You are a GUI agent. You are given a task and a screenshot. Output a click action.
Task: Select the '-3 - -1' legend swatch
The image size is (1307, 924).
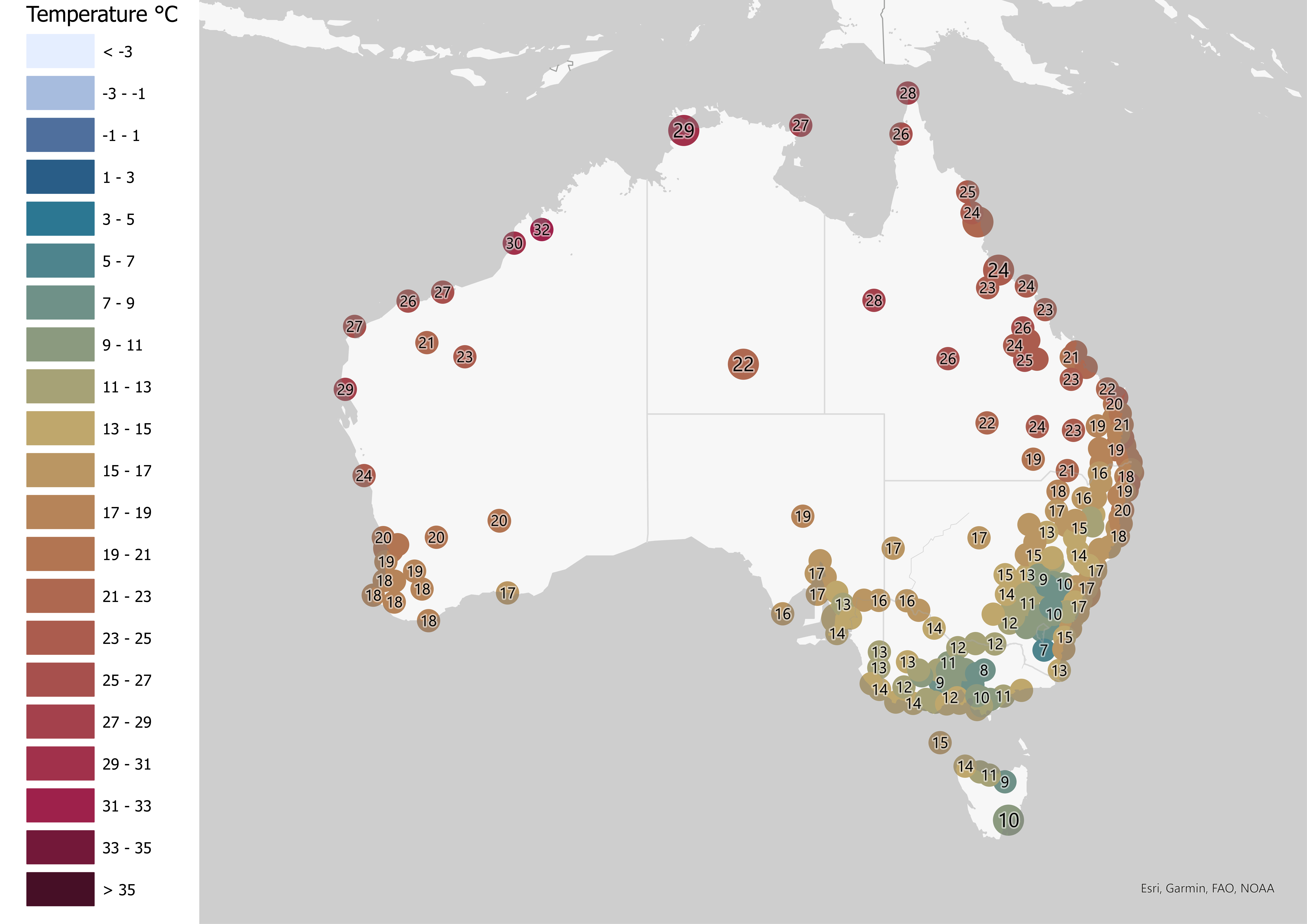60,93
